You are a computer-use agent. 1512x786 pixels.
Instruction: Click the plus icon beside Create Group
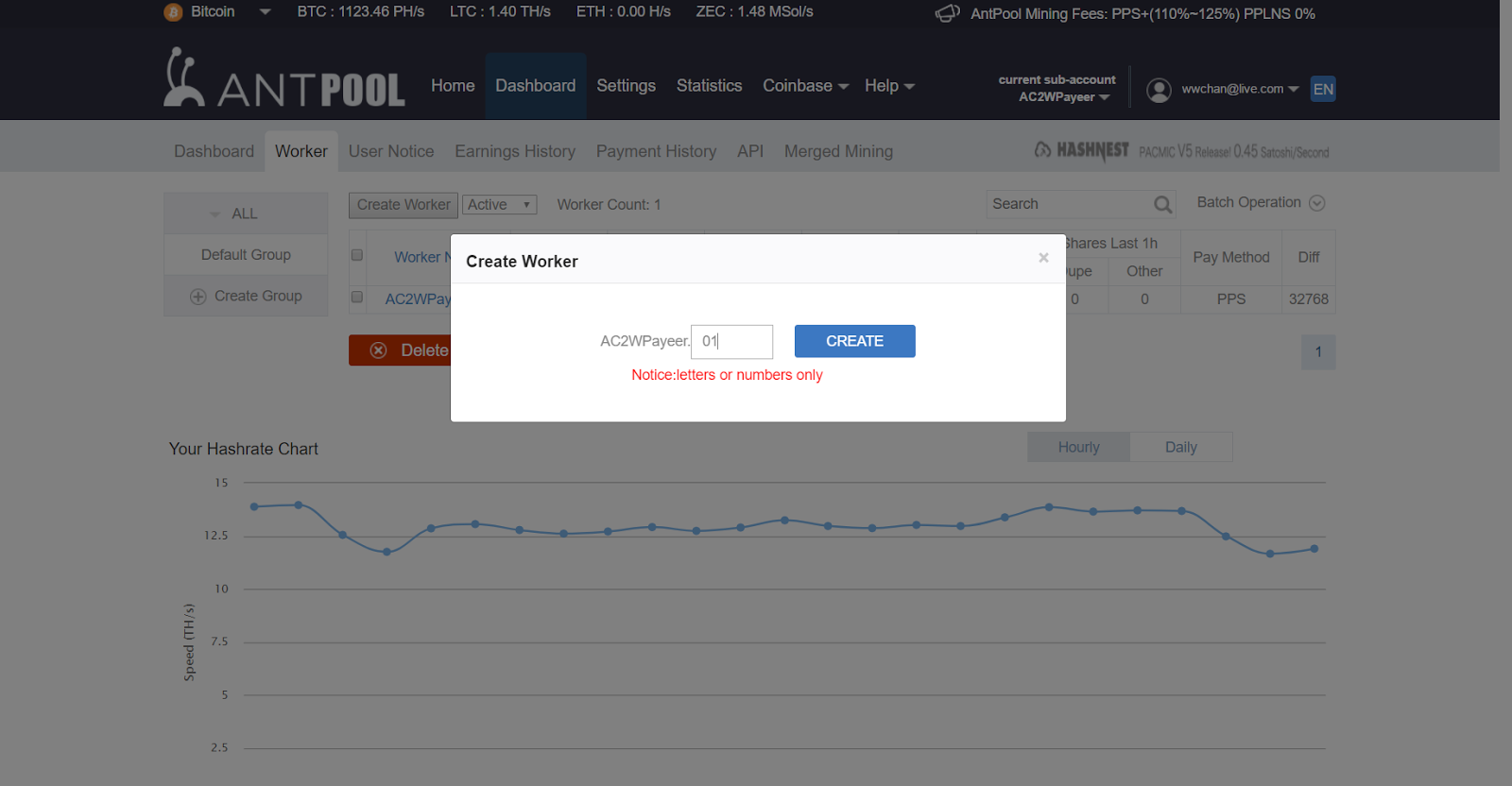(198, 297)
